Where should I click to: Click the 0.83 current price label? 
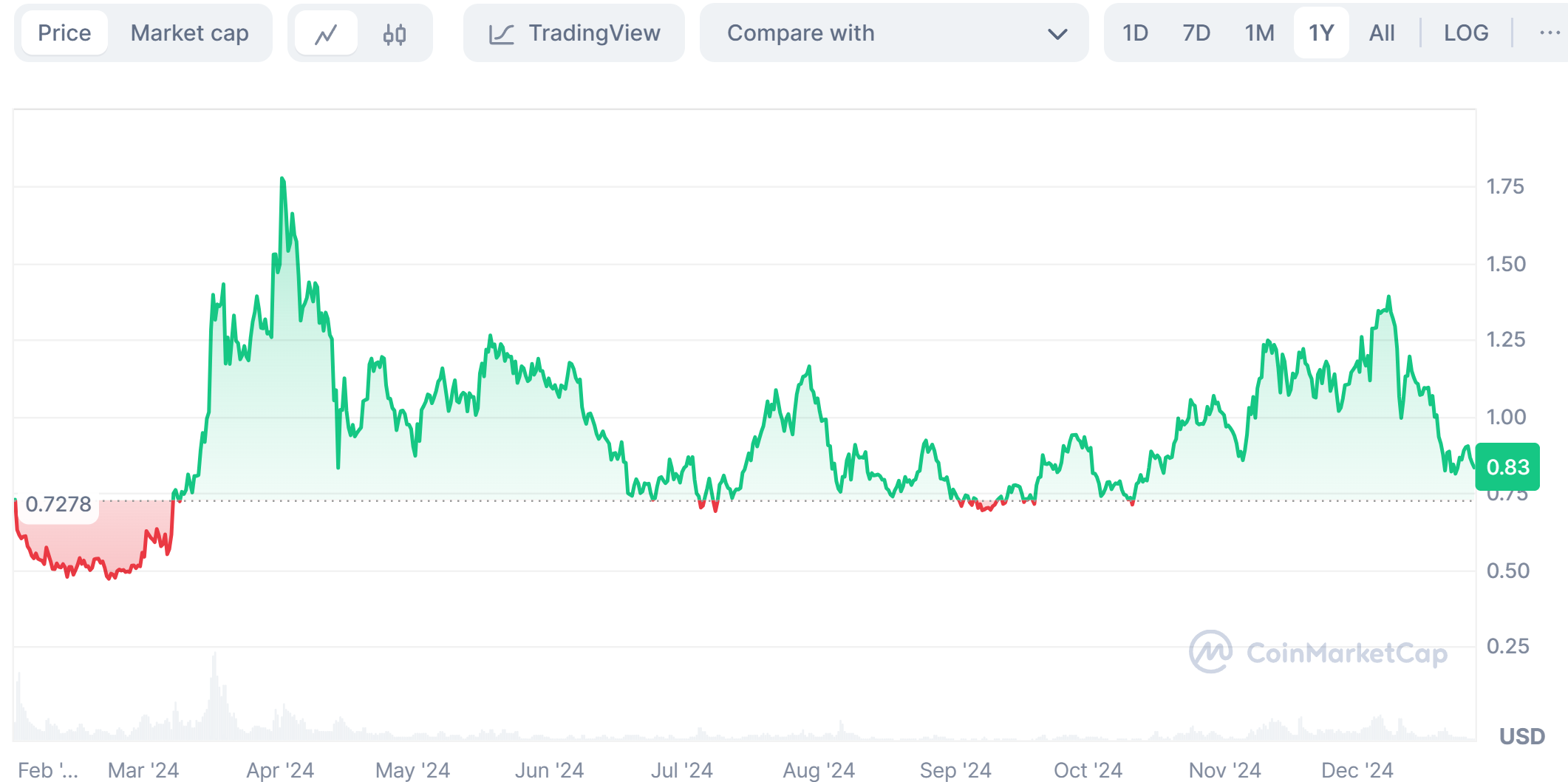tap(1507, 467)
